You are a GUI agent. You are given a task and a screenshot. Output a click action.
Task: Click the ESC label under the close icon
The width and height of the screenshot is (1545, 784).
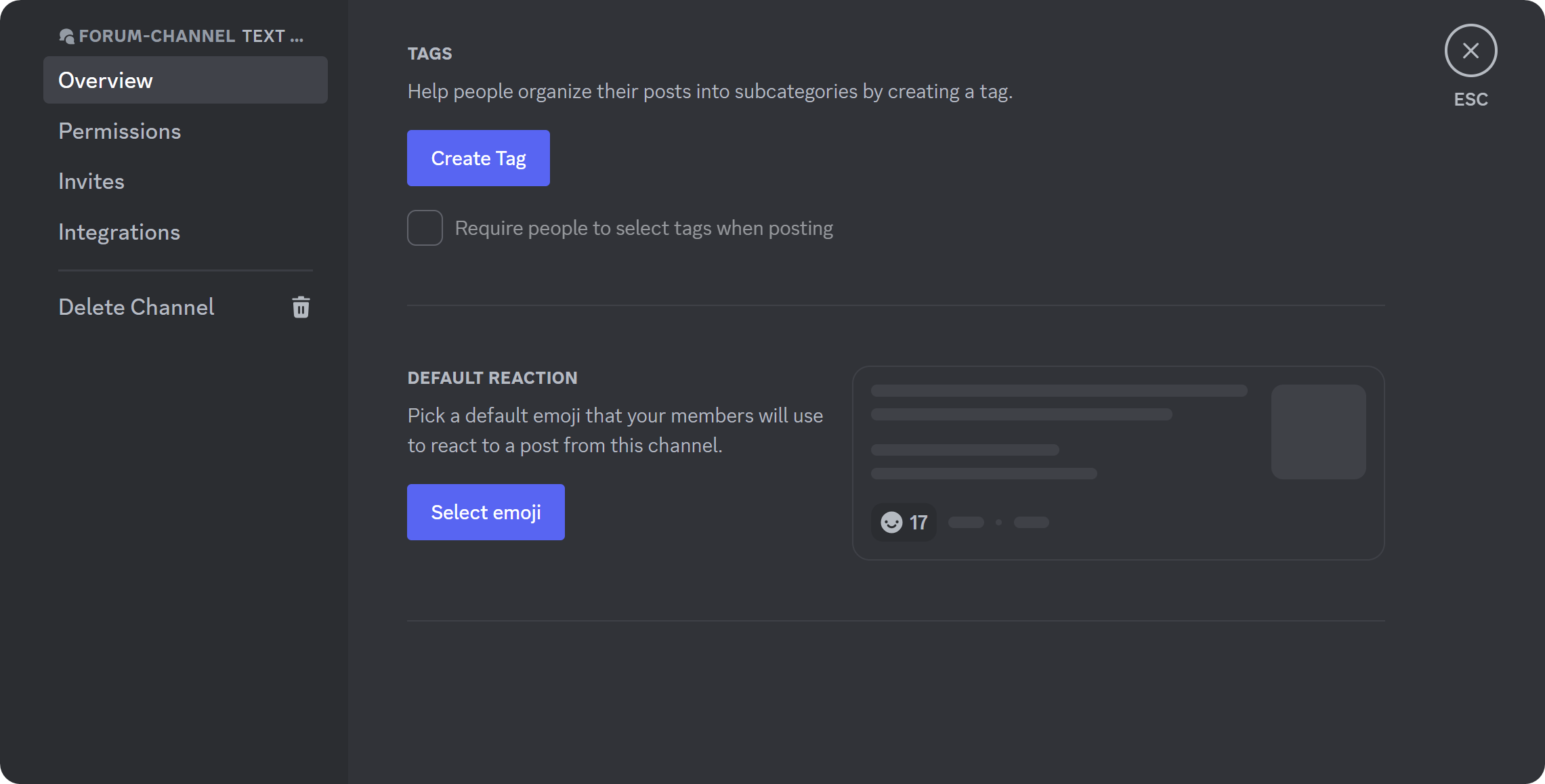coord(1470,100)
